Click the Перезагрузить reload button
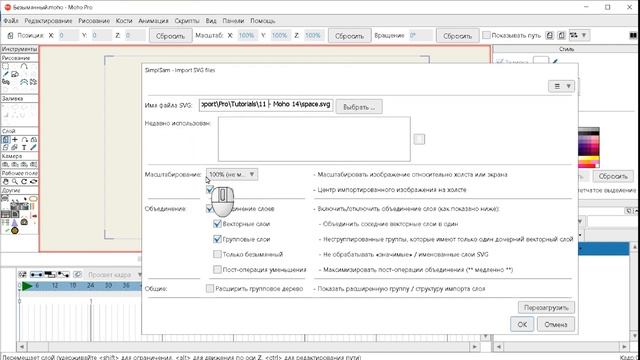Viewport: 640px width, 360px height. 546,308
